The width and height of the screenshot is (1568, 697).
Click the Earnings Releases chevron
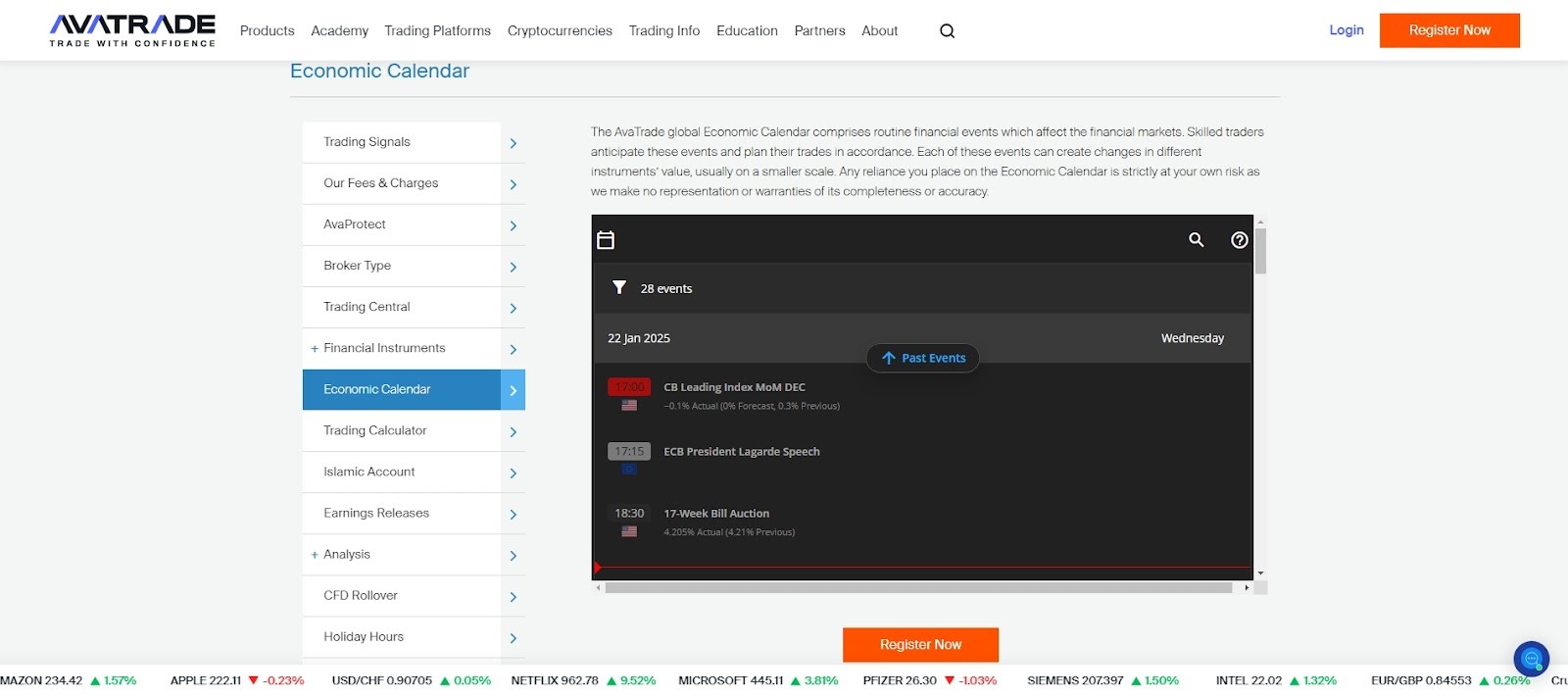tap(513, 514)
